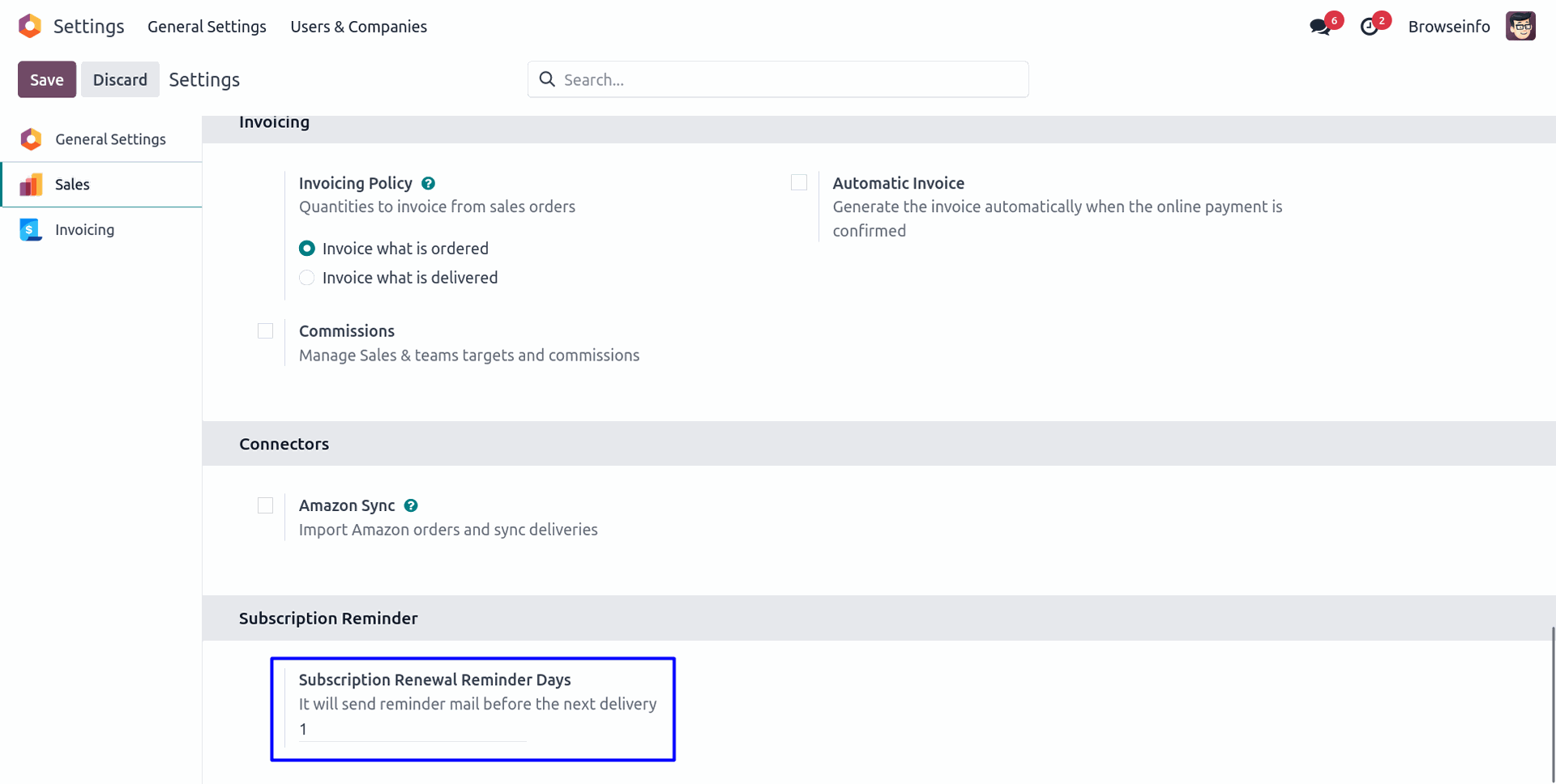Enable the Commissions checkbox
This screenshot has height=784, width=1556.
pyautogui.click(x=265, y=331)
